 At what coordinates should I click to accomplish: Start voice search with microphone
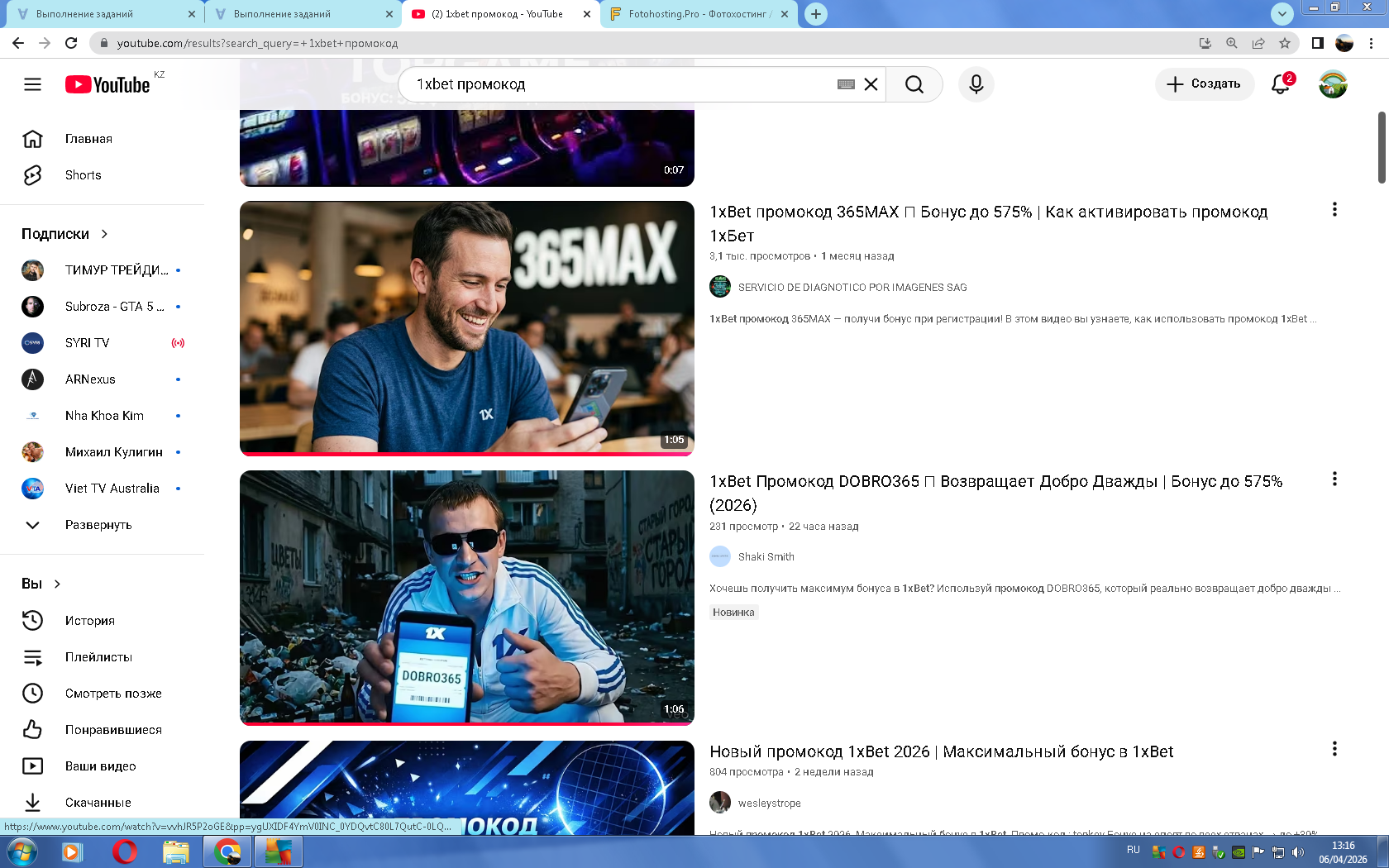click(976, 84)
